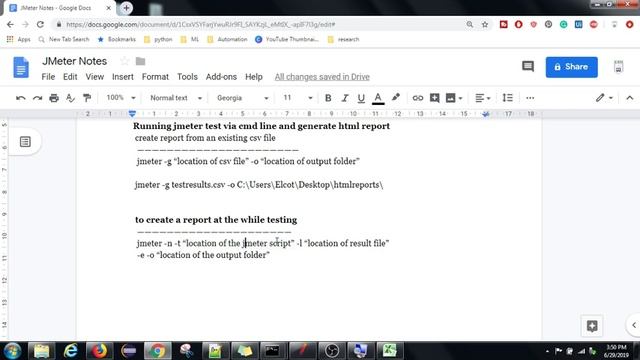Open the Normal text style dropdown
Image resolution: width=640 pixels, height=360 pixels.
point(176,98)
